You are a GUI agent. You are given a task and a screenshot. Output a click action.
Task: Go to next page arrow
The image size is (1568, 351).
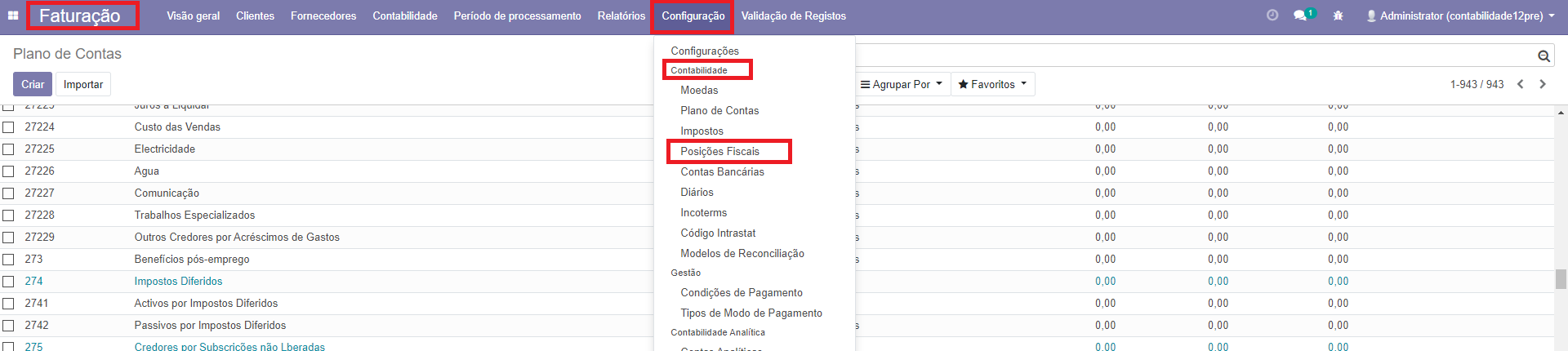[1543, 84]
